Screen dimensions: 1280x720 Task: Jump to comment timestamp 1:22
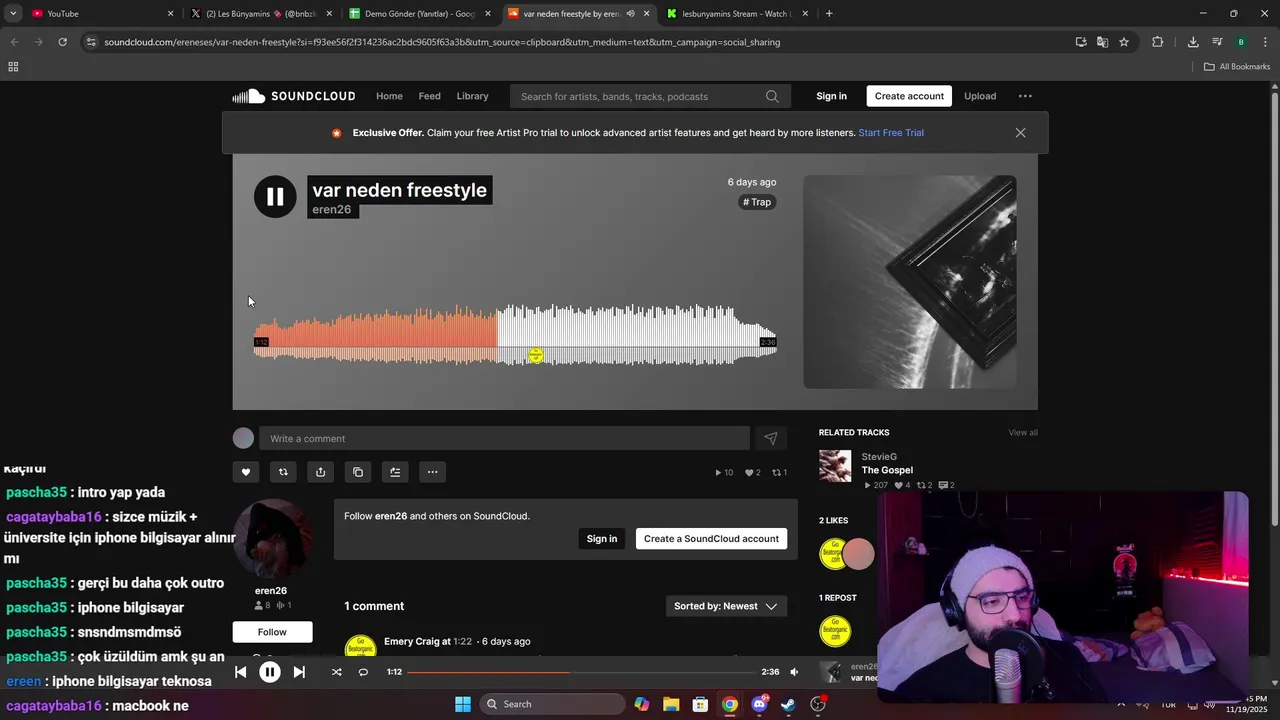462,641
